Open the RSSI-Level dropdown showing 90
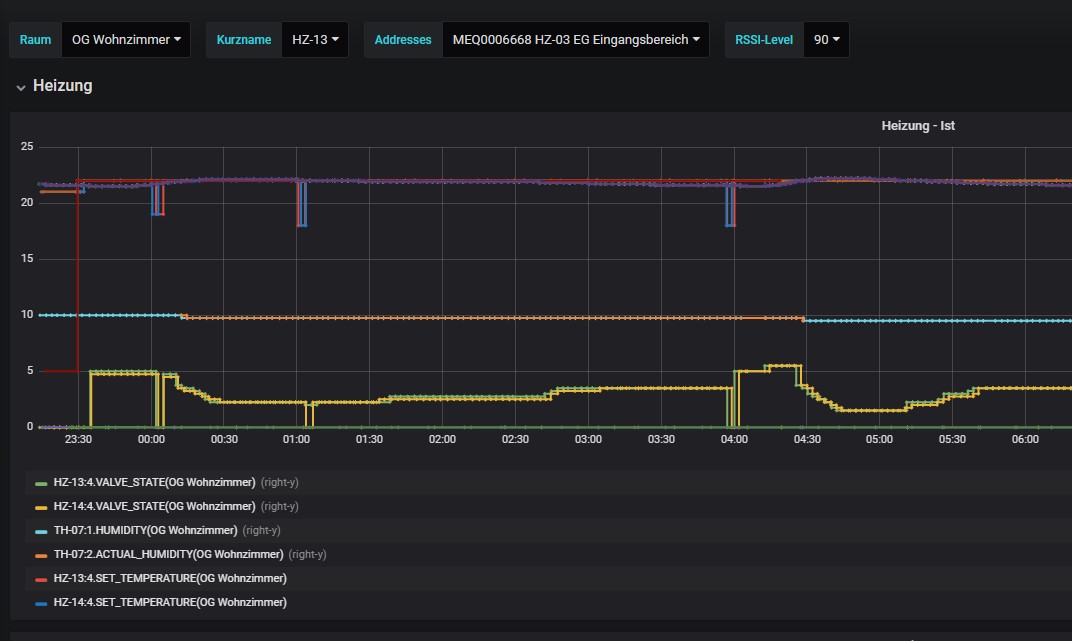Image resolution: width=1072 pixels, height=641 pixels. coord(826,40)
